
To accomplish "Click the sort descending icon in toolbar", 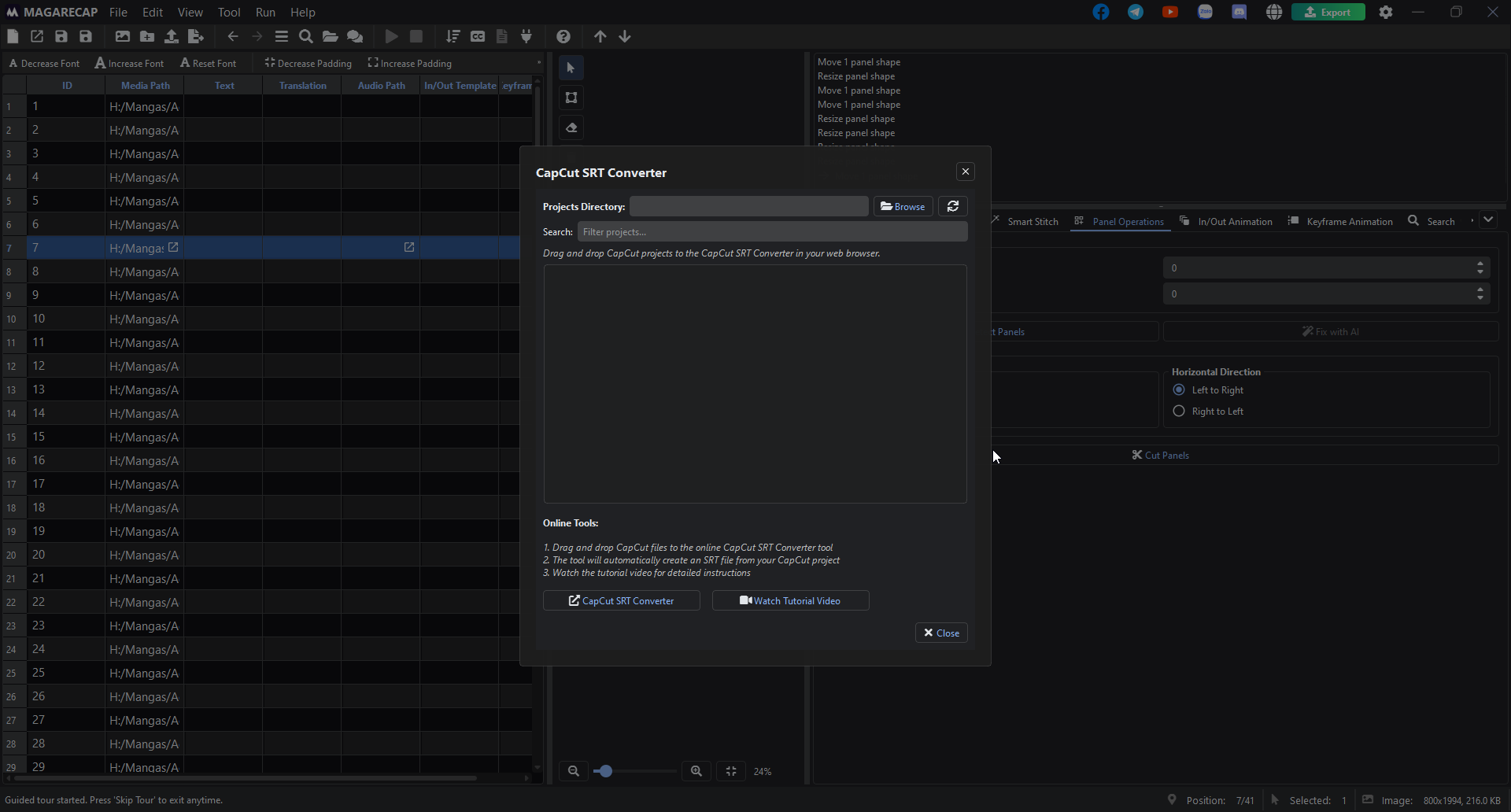I will (453, 36).
